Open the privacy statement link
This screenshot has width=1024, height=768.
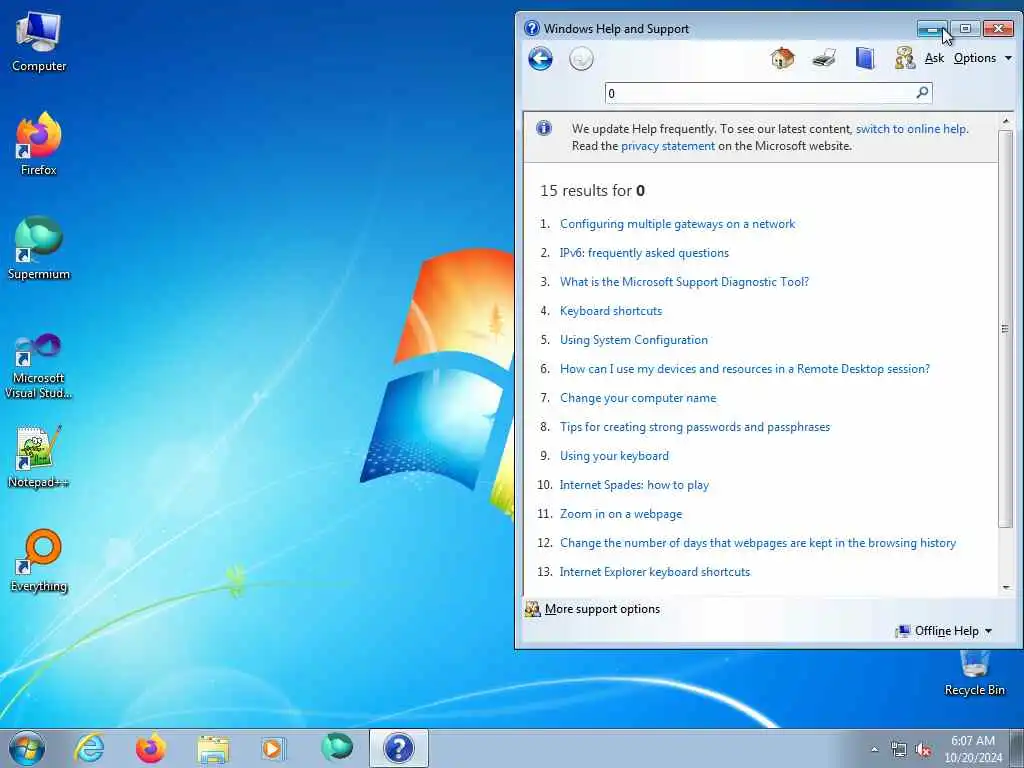(667, 146)
